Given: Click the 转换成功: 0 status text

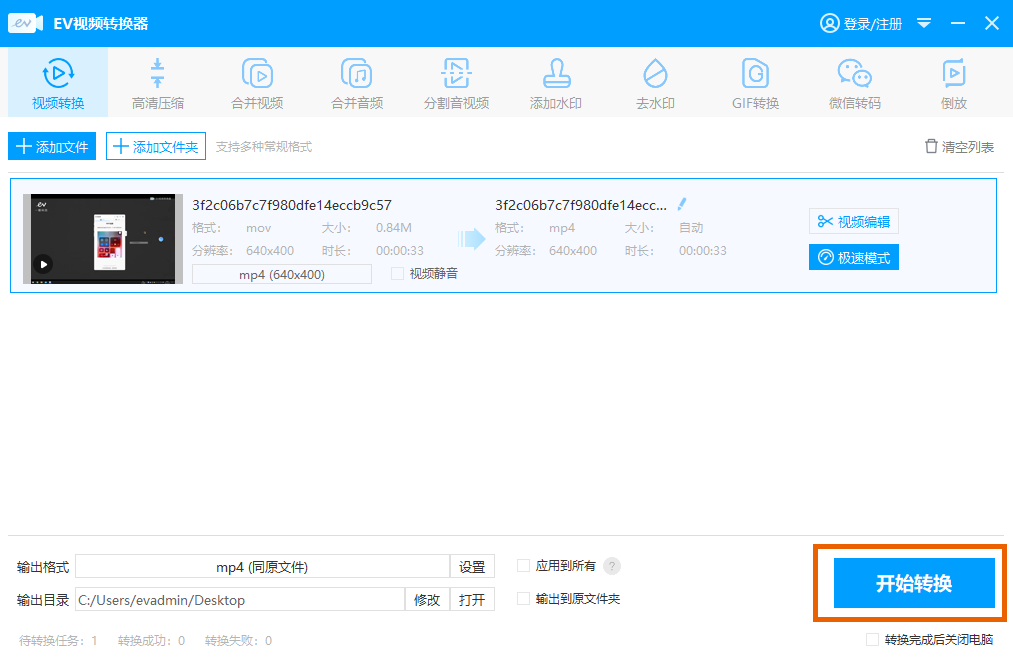Looking at the screenshot, I should tap(151, 640).
